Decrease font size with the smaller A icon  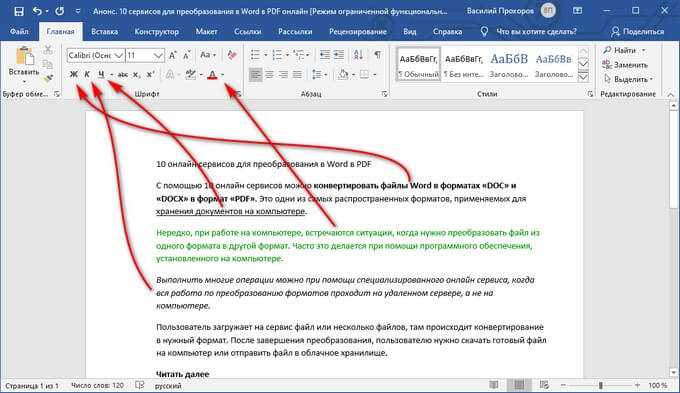(186, 56)
